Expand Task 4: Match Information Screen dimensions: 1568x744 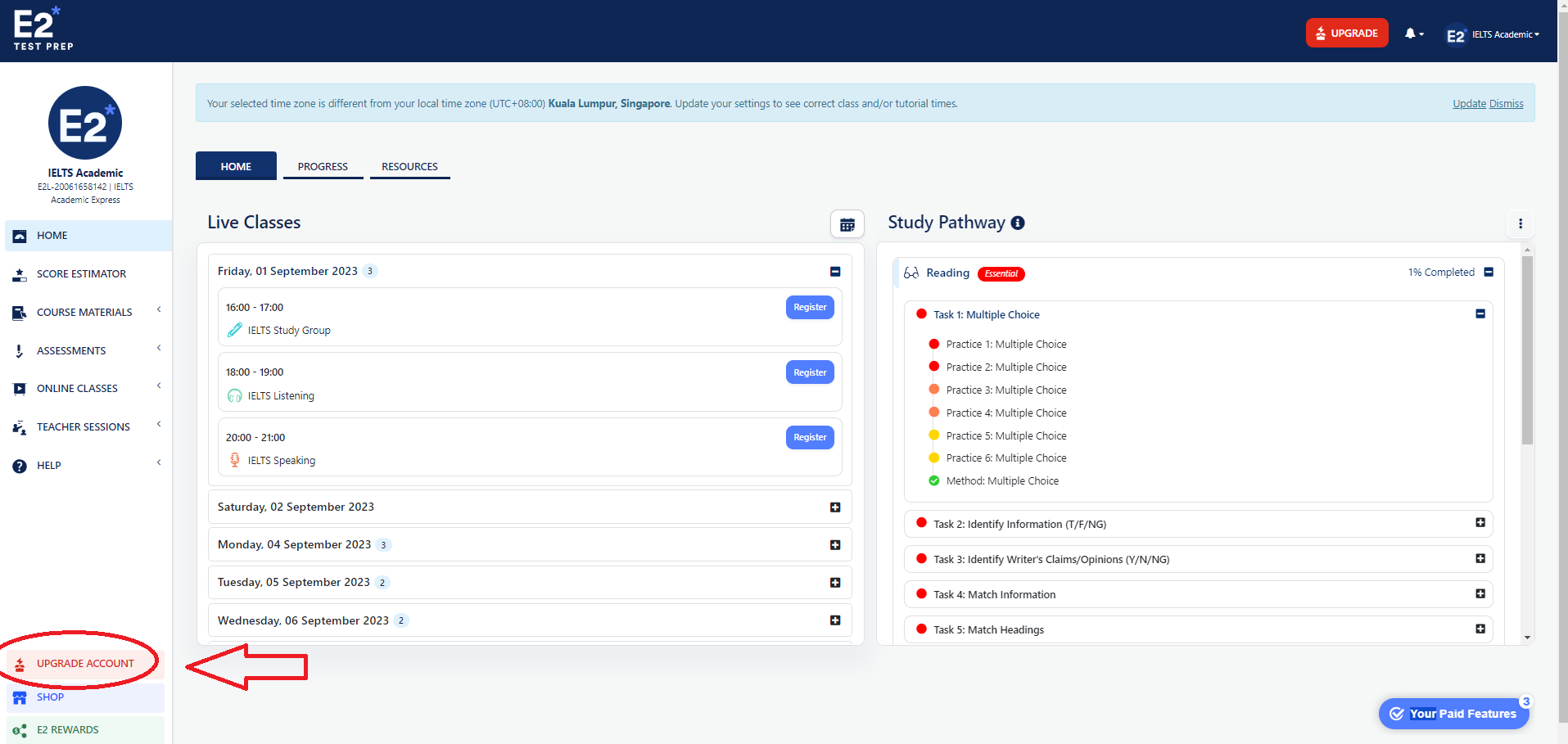(1480, 593)
